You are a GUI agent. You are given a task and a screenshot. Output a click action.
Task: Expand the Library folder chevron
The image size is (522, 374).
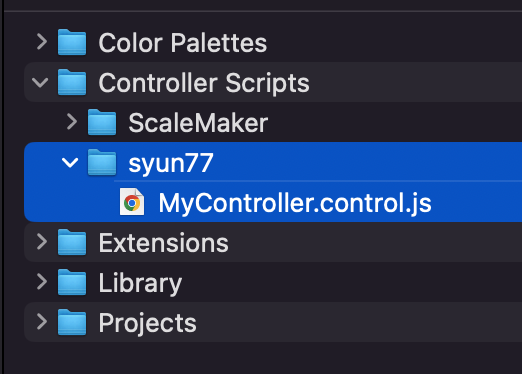42,282
